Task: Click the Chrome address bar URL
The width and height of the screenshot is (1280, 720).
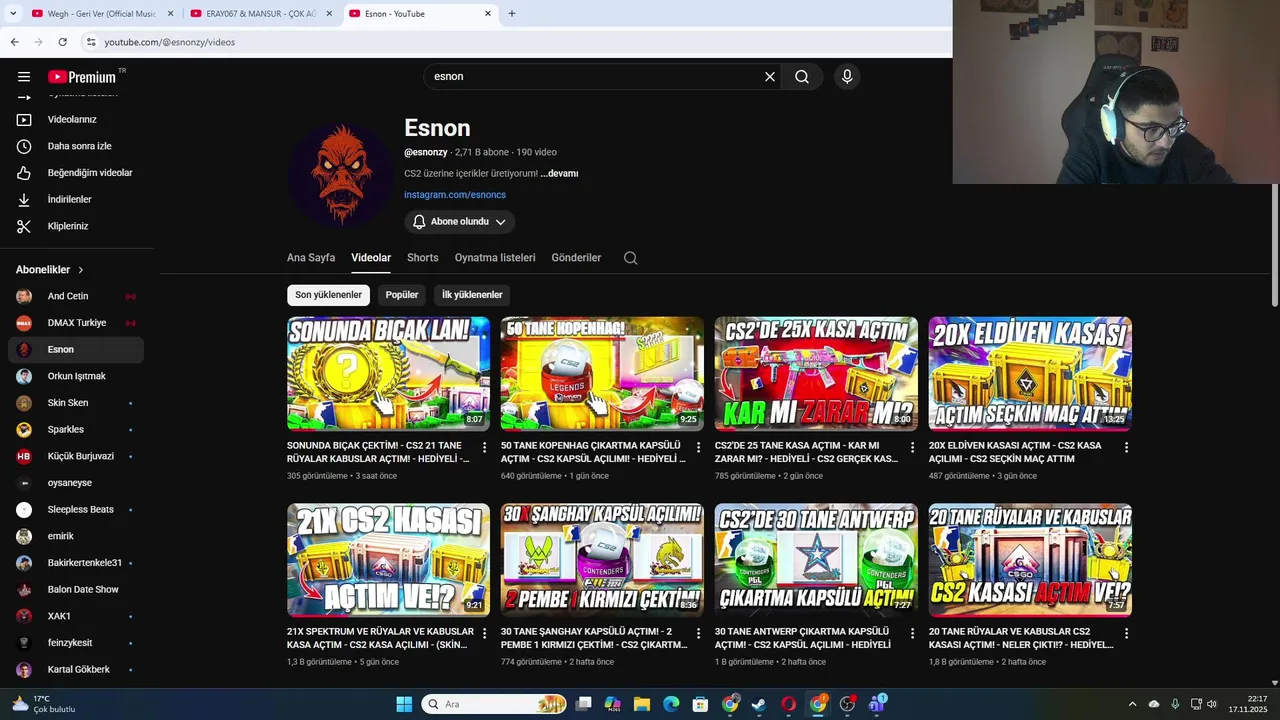Action: (x=170, y=42)
